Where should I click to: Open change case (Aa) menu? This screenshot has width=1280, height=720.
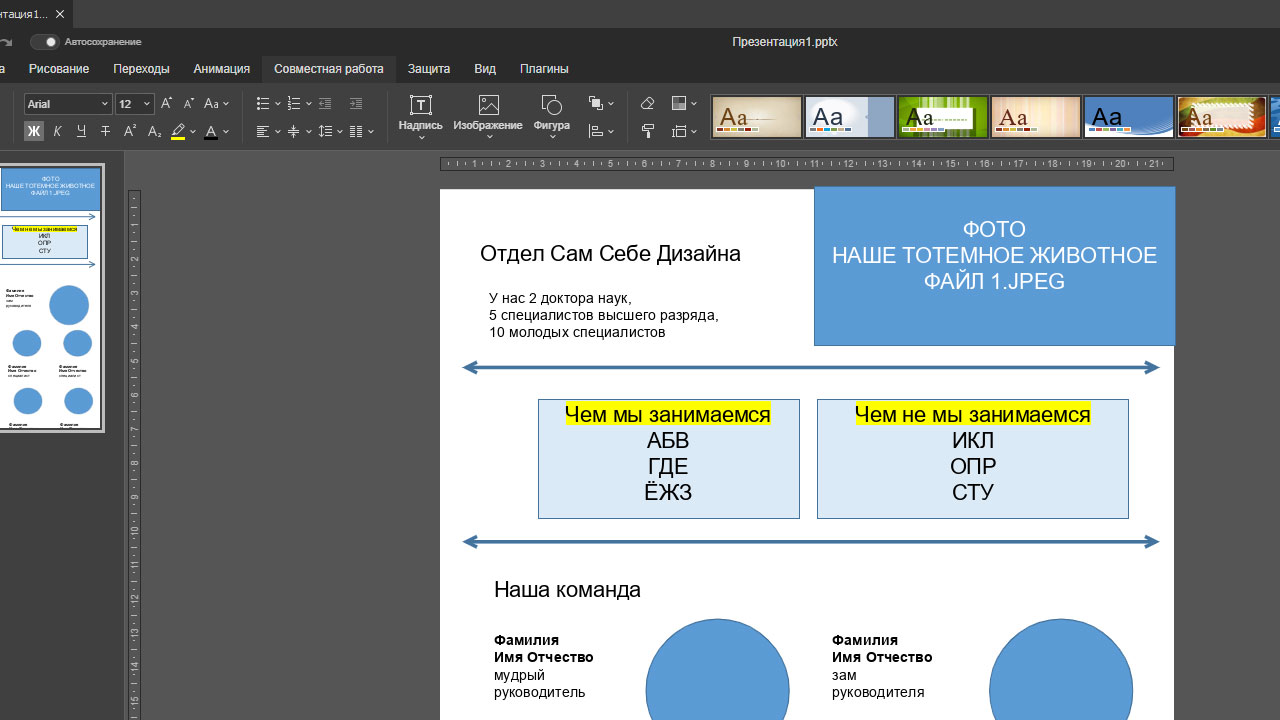[x=216, y=104]
